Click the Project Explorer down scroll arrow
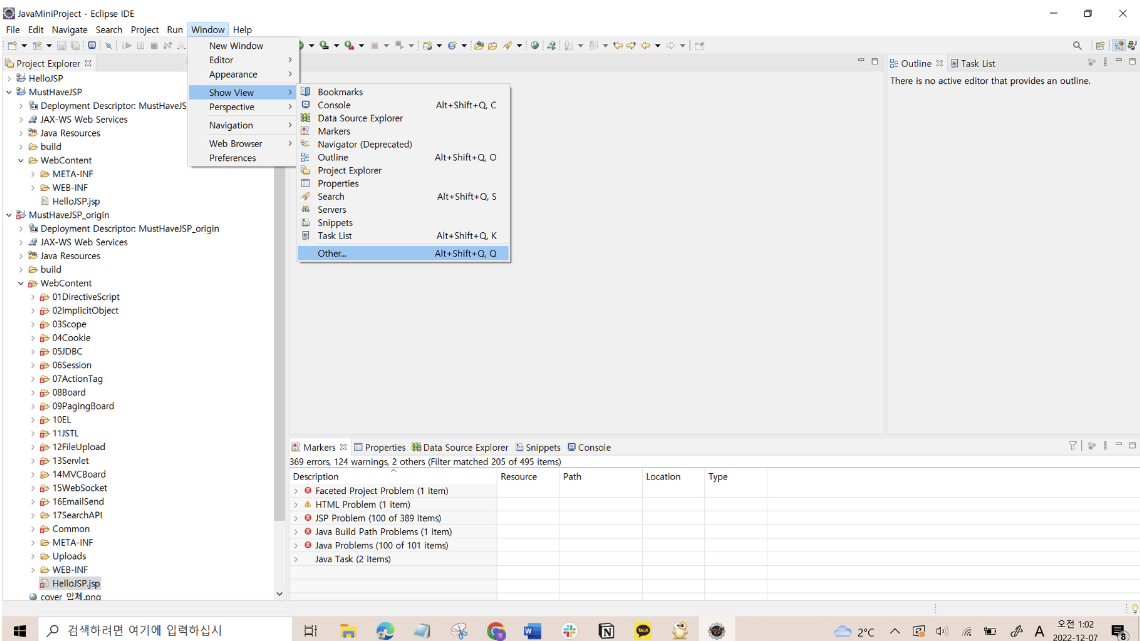The image size is (1140, 641). 279,594
